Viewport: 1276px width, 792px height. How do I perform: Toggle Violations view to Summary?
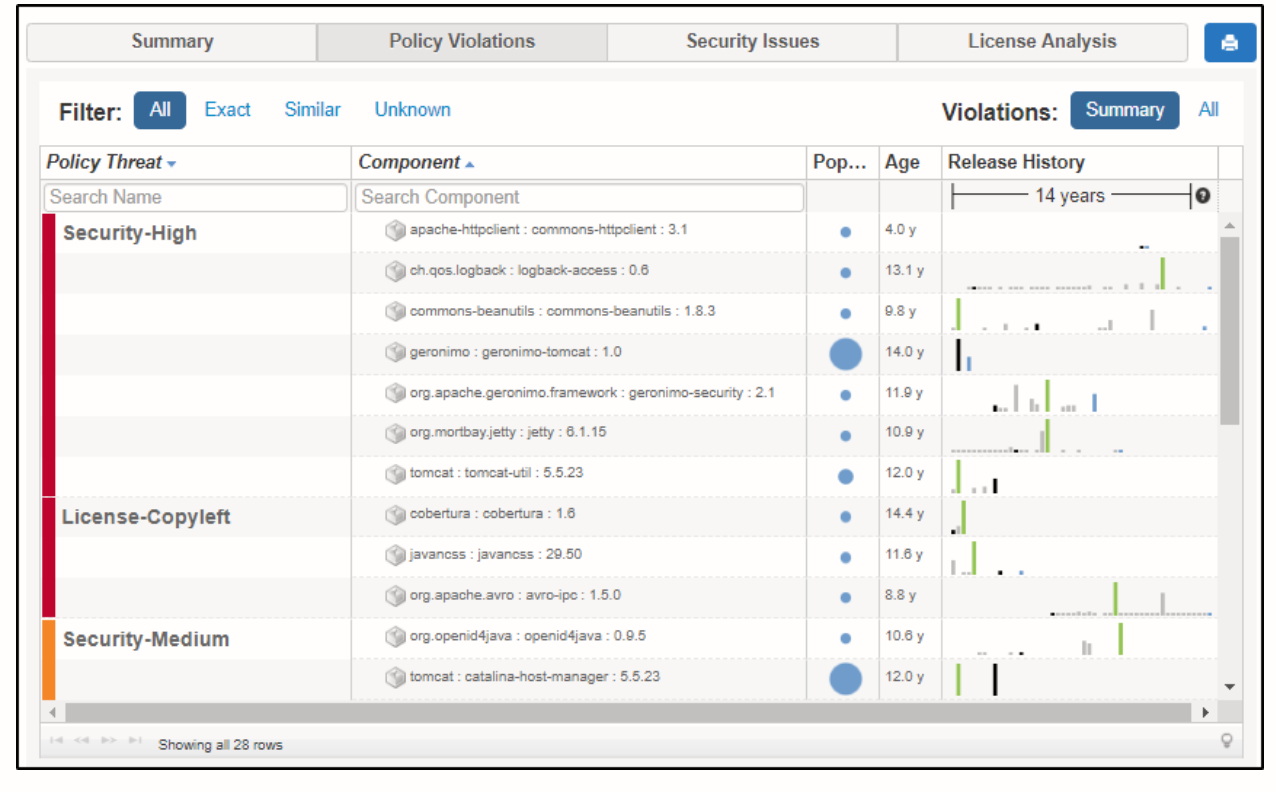1124,111
